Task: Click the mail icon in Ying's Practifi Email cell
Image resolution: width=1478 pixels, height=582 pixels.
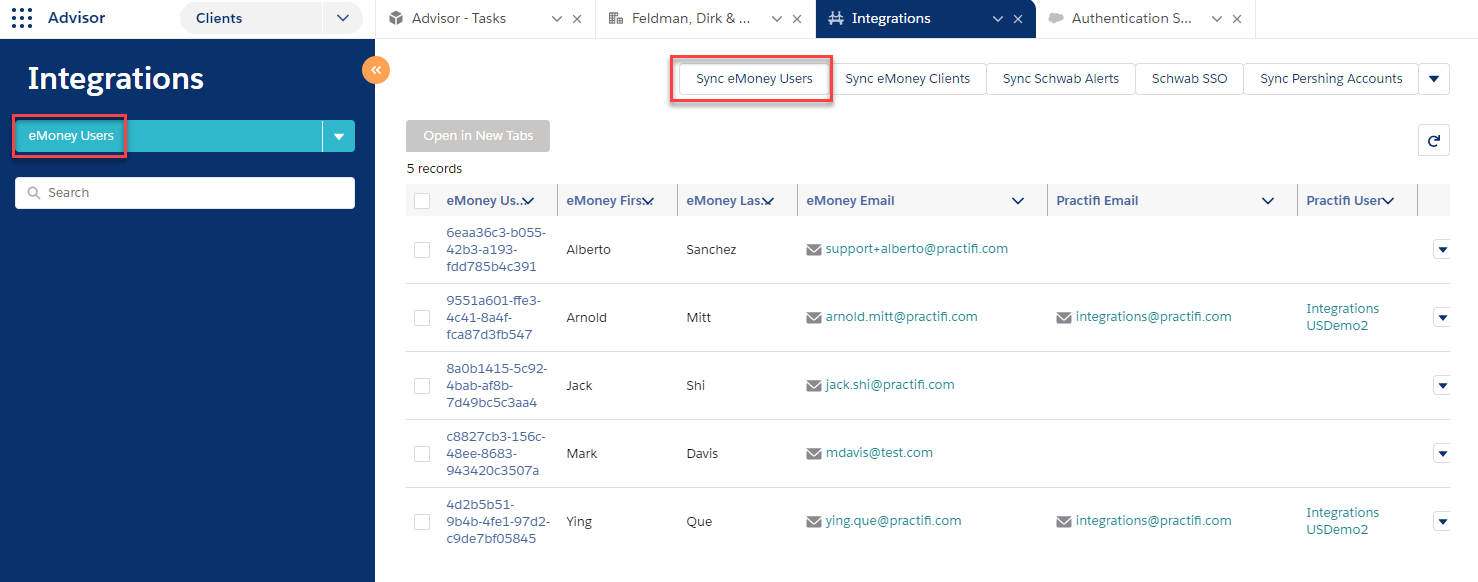Action: click(x=1064, y=521)
